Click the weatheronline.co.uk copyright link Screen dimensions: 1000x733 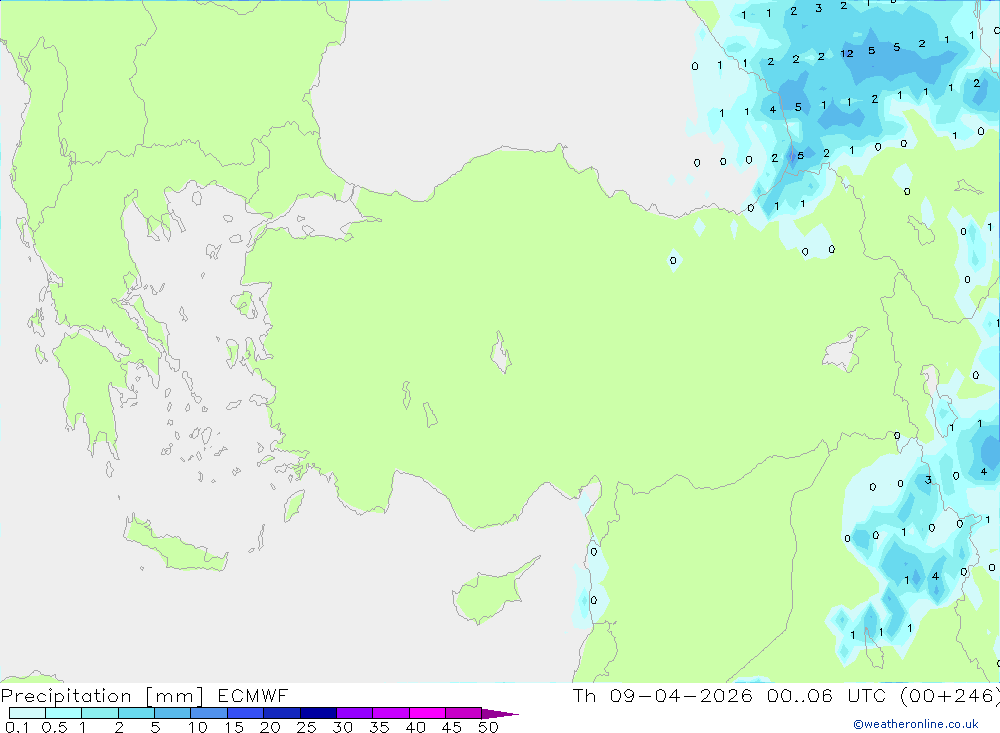point(916,724)
